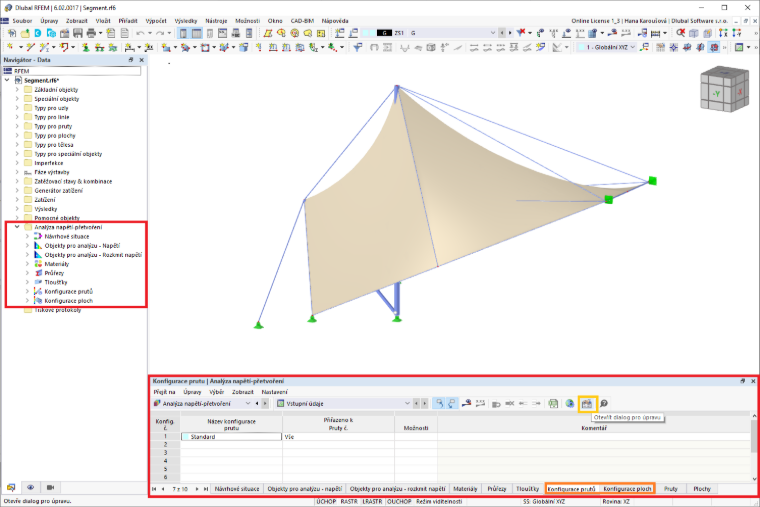The width and height of the screenshot is (760, 507).
Task: Toggle the navigator panel display icon
Action: coord(183,33)
